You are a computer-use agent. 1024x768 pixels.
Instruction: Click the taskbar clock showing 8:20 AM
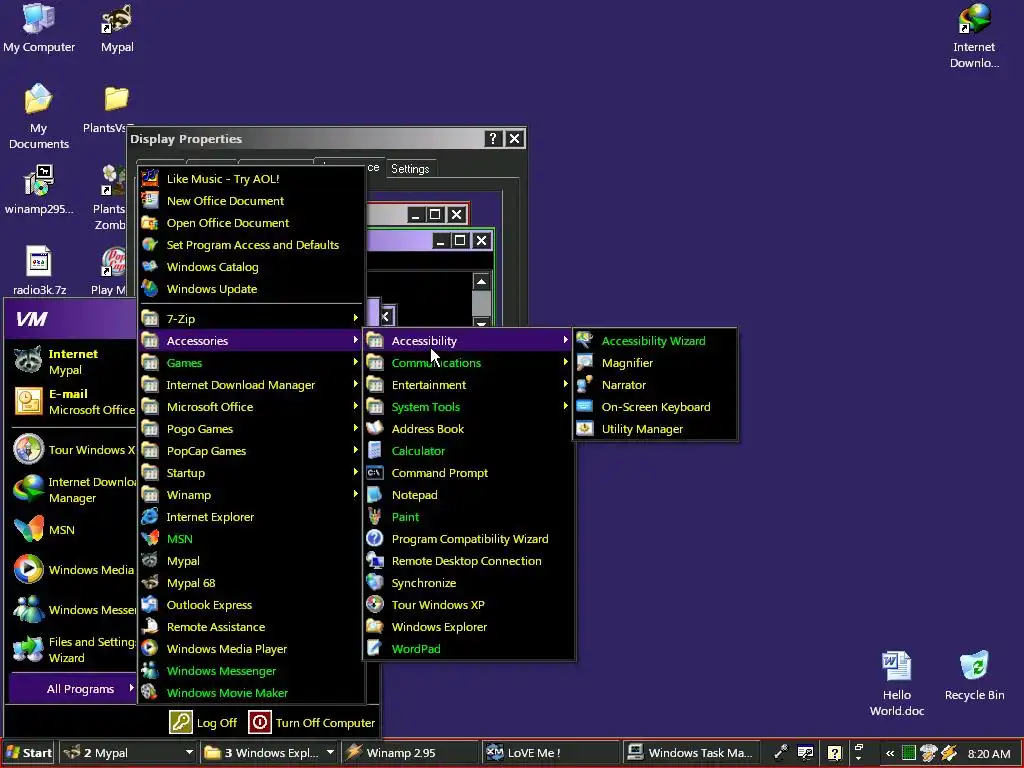(x=989, y=754)
